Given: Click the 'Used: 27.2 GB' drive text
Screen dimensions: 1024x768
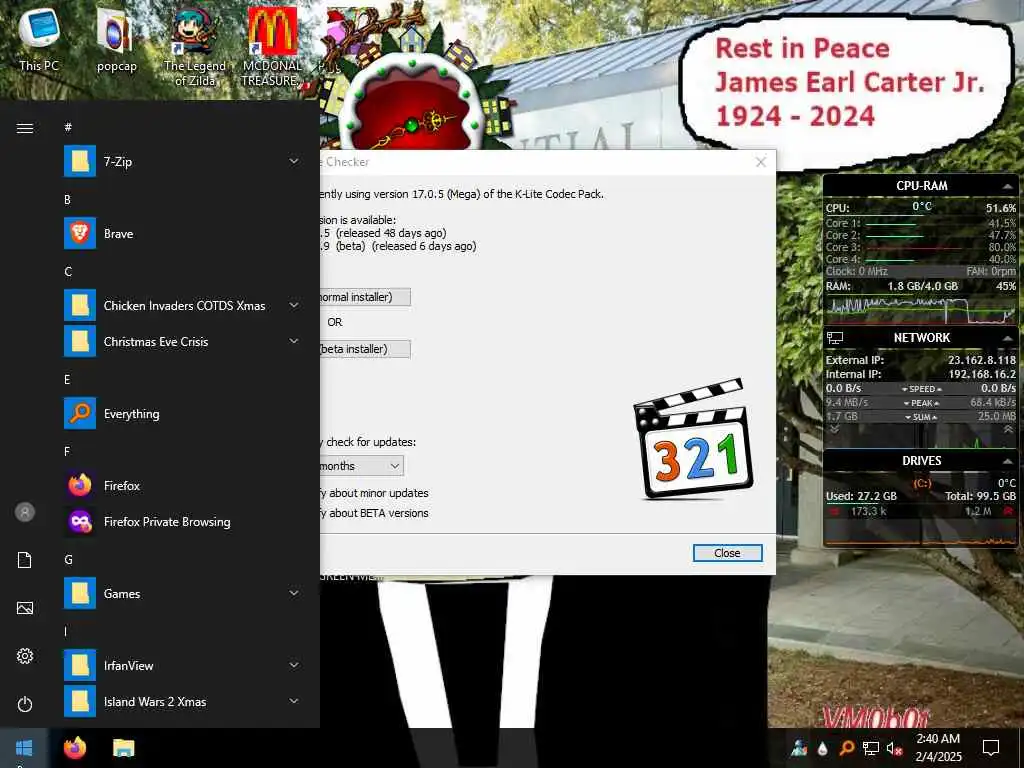Looking at the screenshot, I should (861, 496).
